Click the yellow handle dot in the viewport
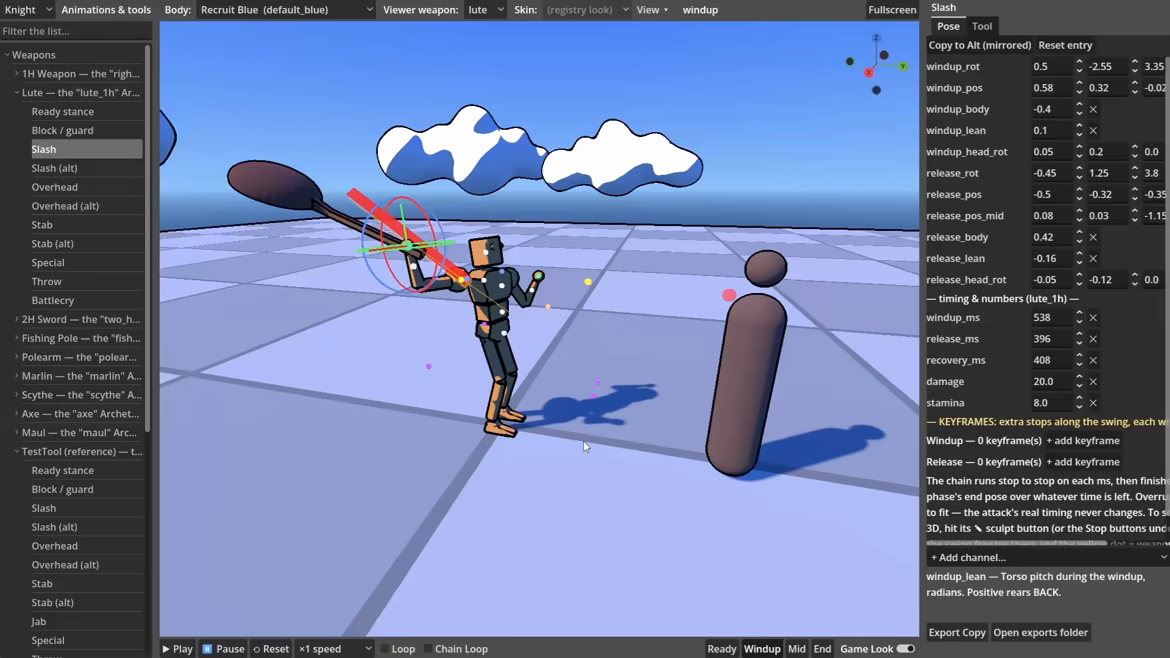 [x=588, y=282]
